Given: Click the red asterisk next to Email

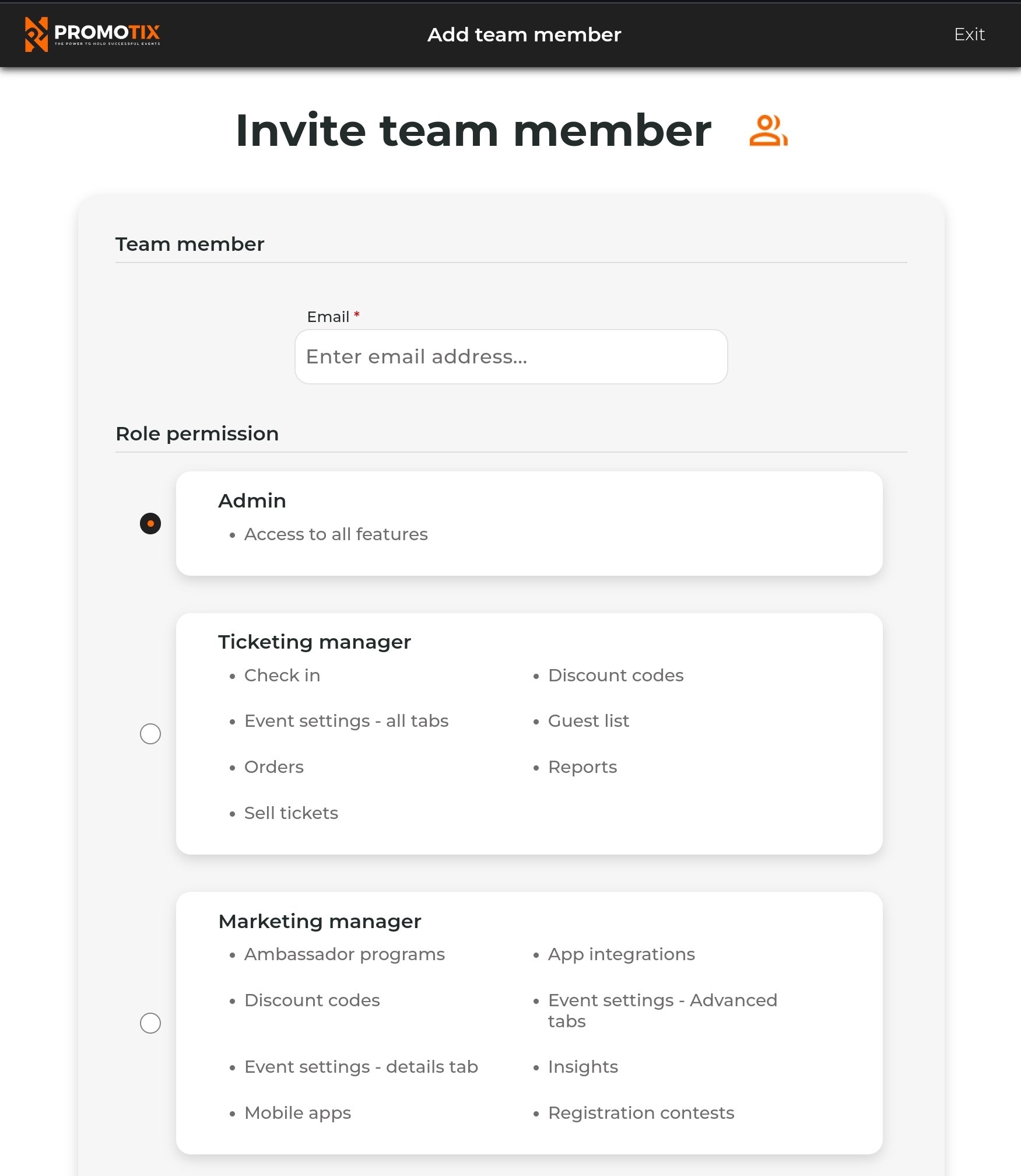Looking at the screenshot, I should [356, 315].
